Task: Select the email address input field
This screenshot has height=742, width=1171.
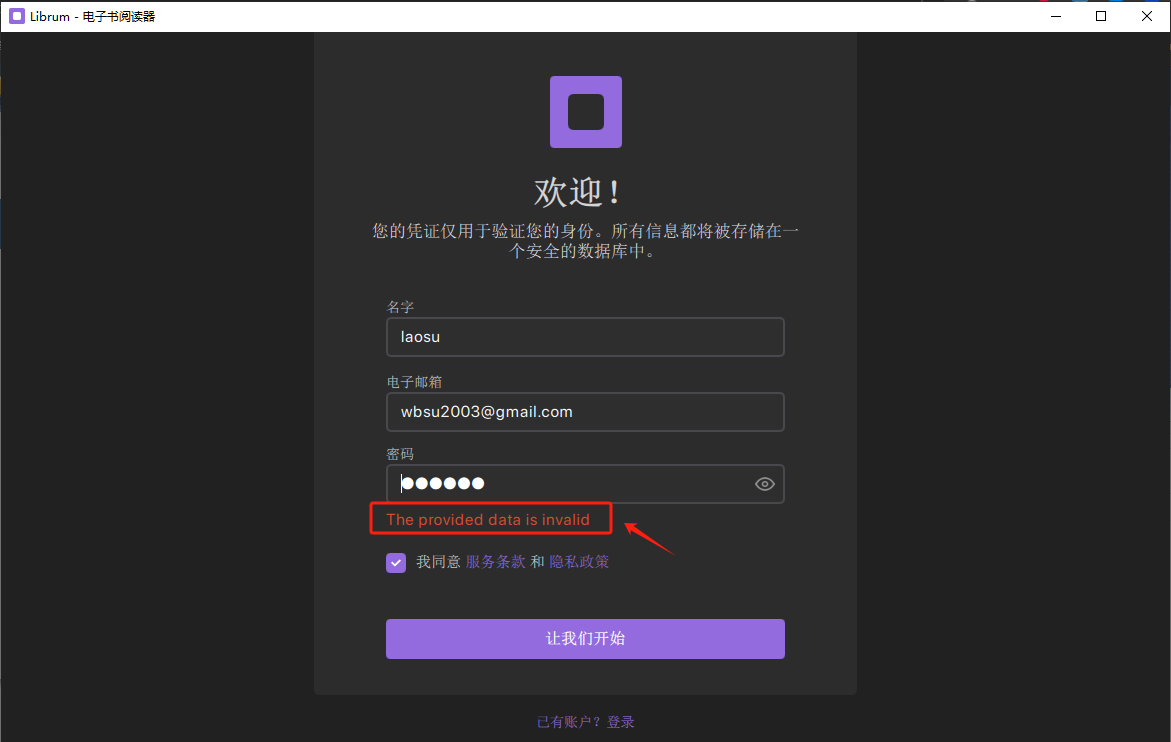Action: 585,412
